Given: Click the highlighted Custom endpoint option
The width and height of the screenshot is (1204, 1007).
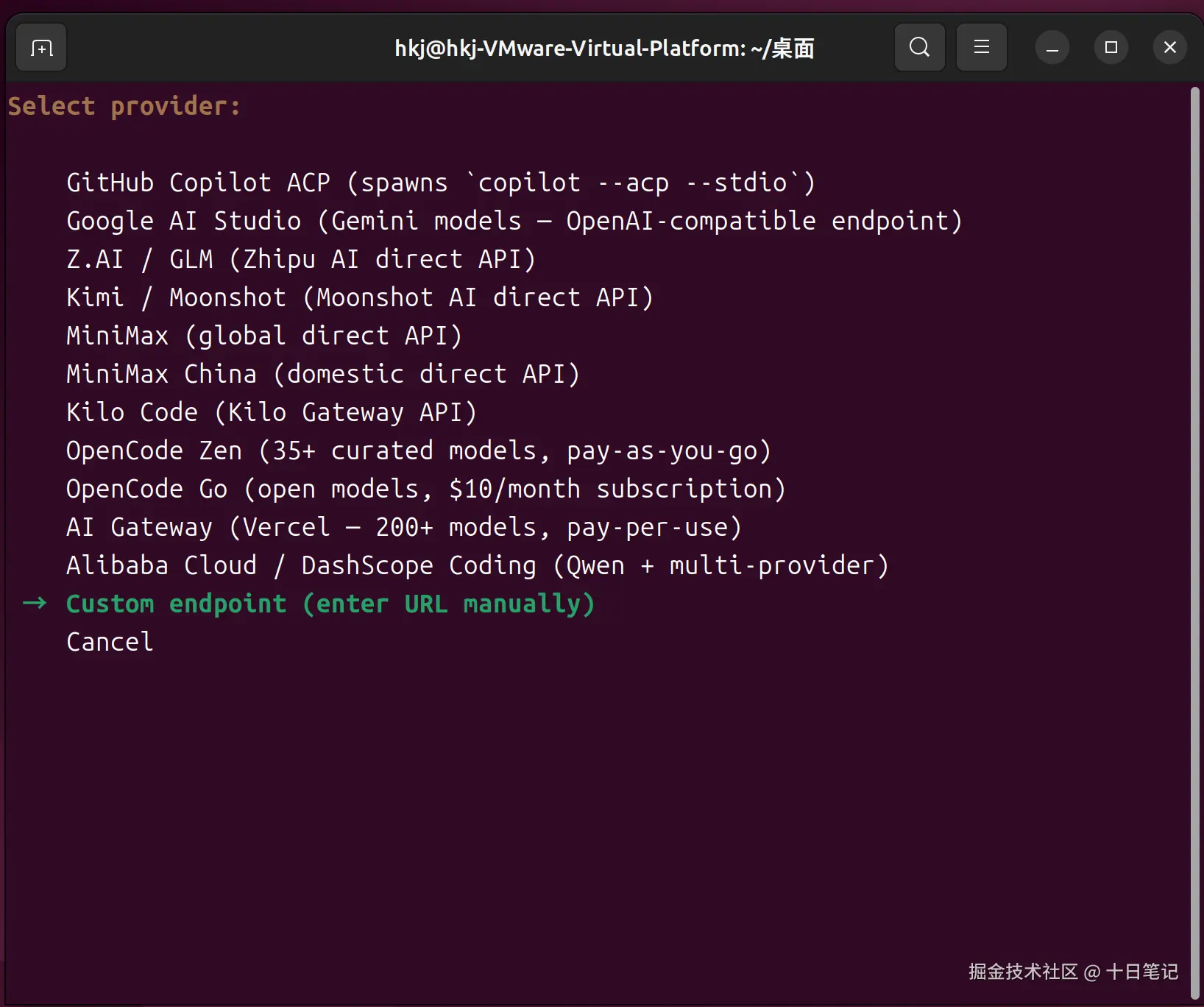Looking at the screenshot, I should (330, 604).
